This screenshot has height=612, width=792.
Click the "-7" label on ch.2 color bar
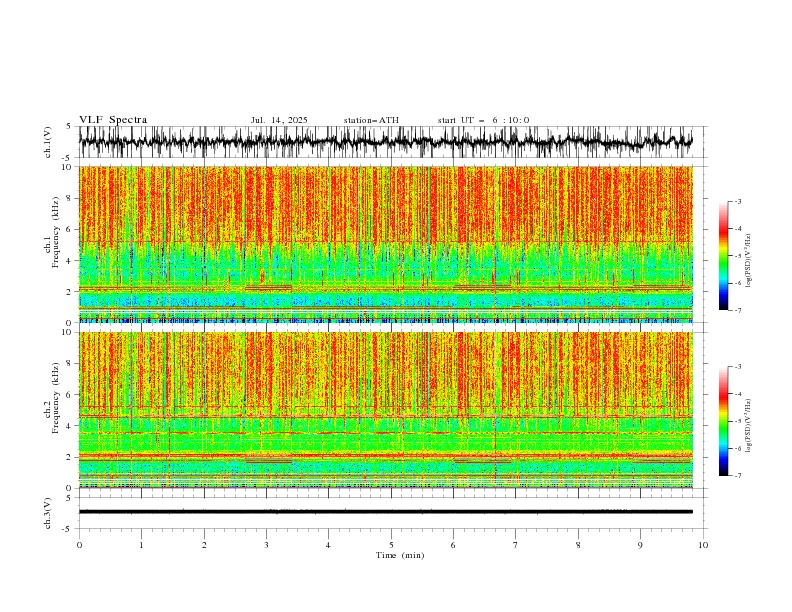pos(737,476)
